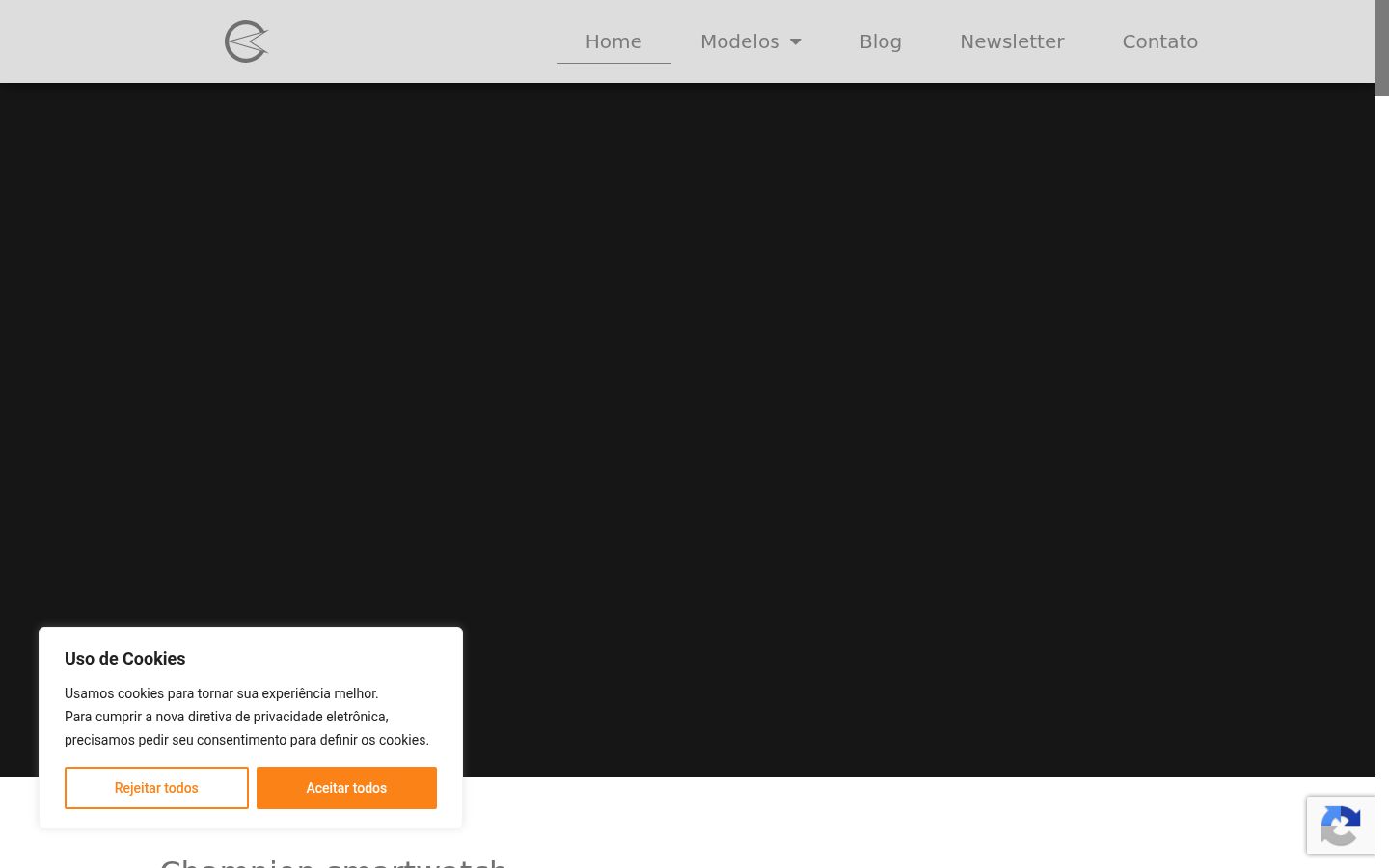Click the Uso de Cookies heading
1389x868 pixels.
pyautogui.click(x=124, y=659)
